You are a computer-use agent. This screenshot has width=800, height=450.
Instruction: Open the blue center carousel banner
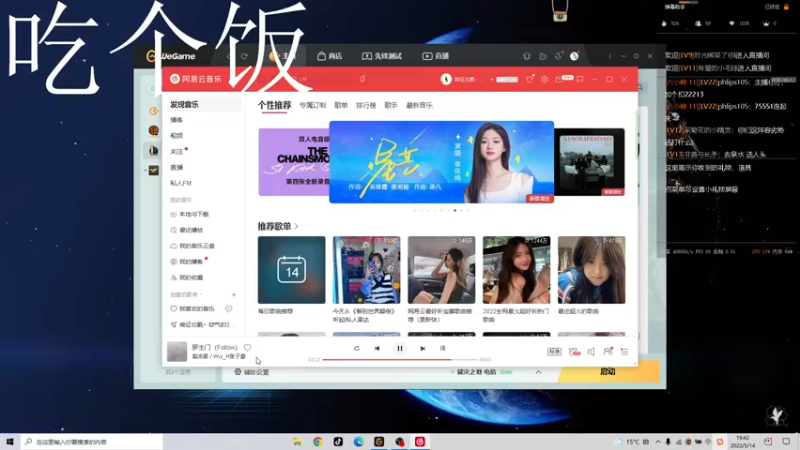click(x=441, y=162)
